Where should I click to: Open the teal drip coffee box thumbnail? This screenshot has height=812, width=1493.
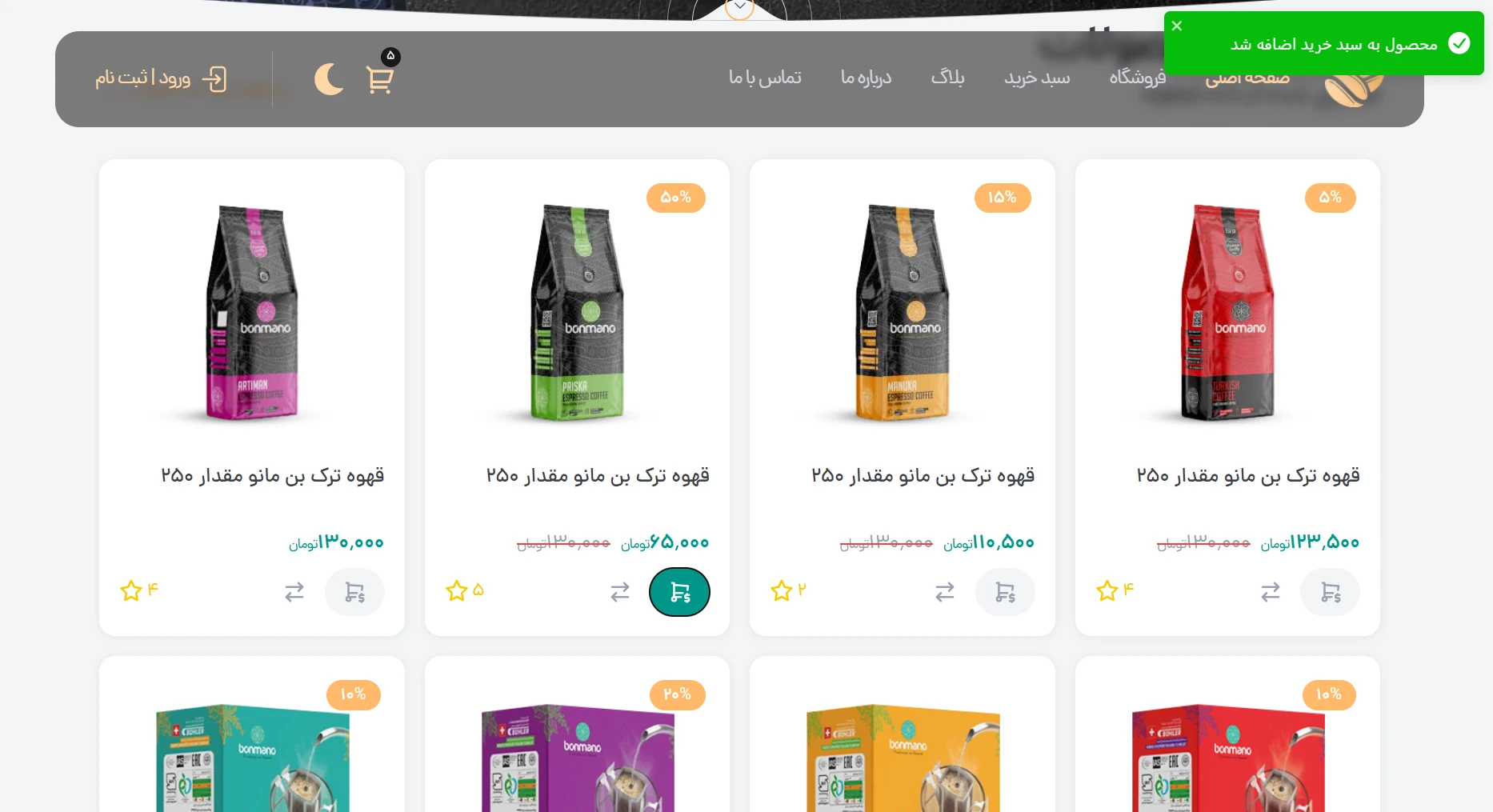pyautogui.click(x=252, y=758)
